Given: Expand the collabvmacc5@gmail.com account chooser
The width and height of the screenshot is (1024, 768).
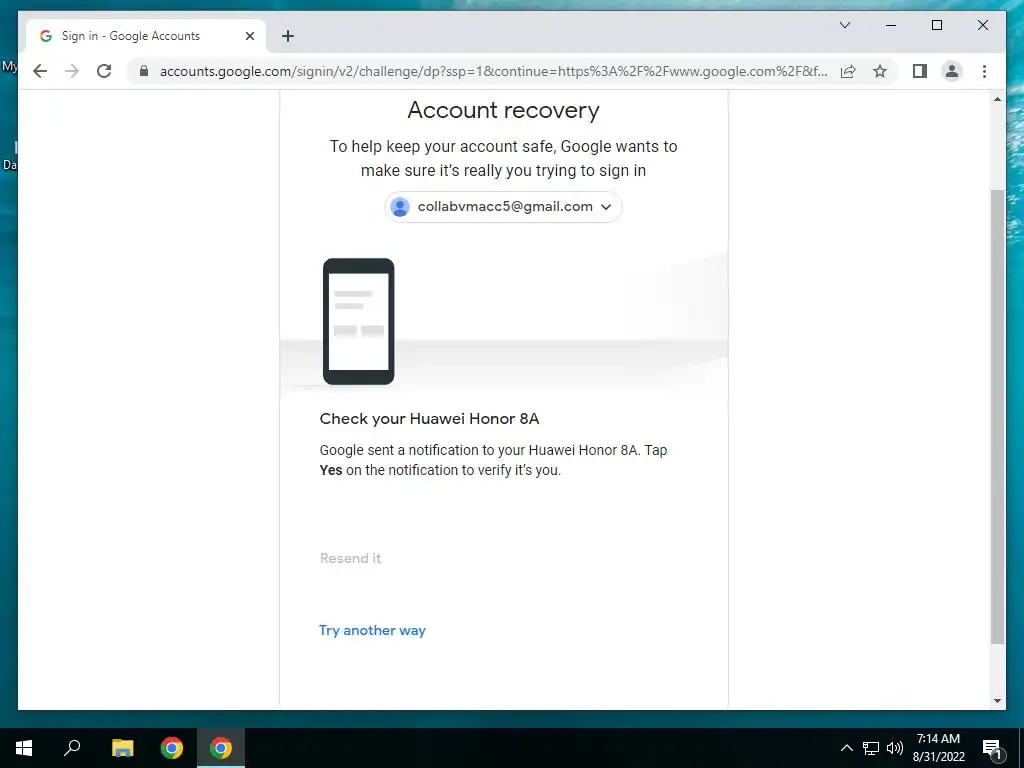Looking at the screenshot, I should click(503, 207).
